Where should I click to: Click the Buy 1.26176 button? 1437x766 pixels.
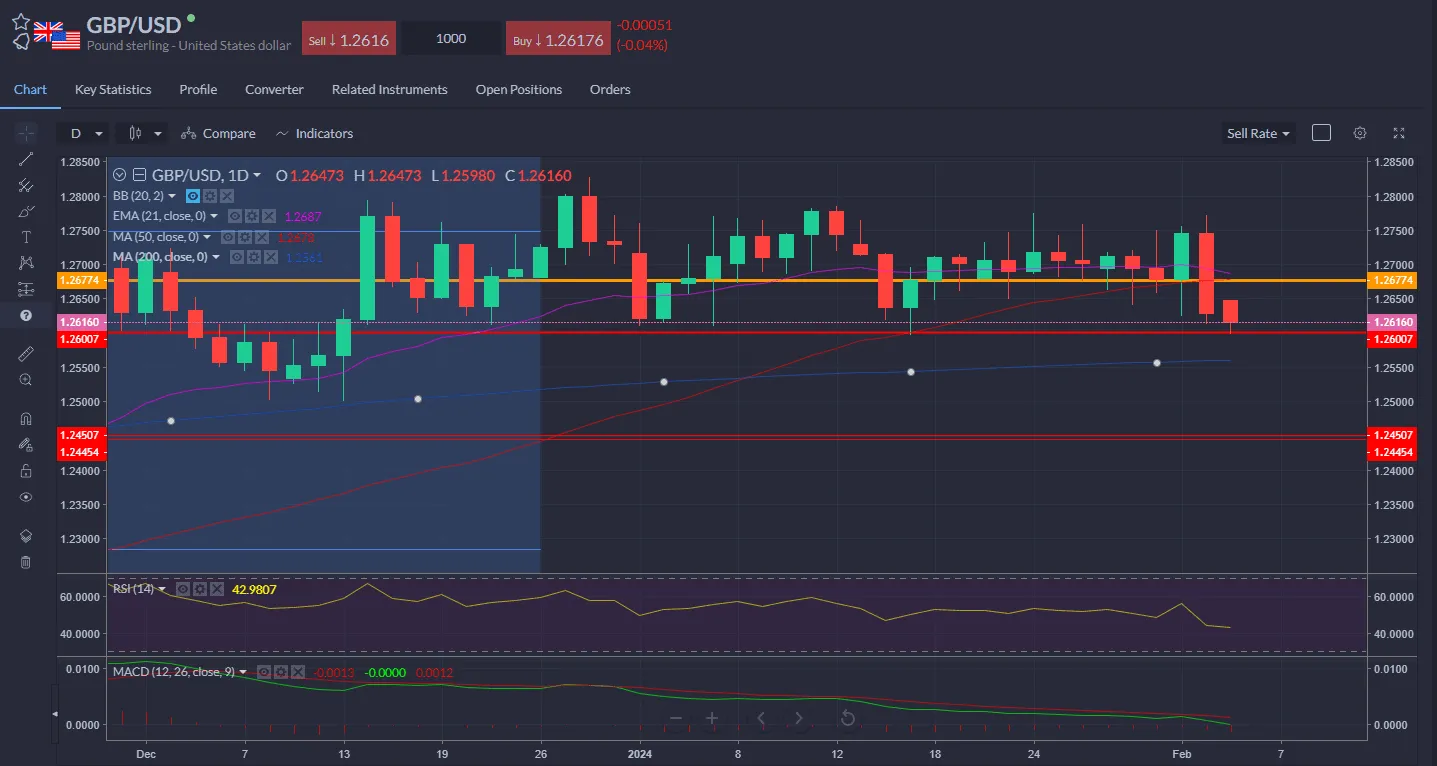(x=558, y=37)
